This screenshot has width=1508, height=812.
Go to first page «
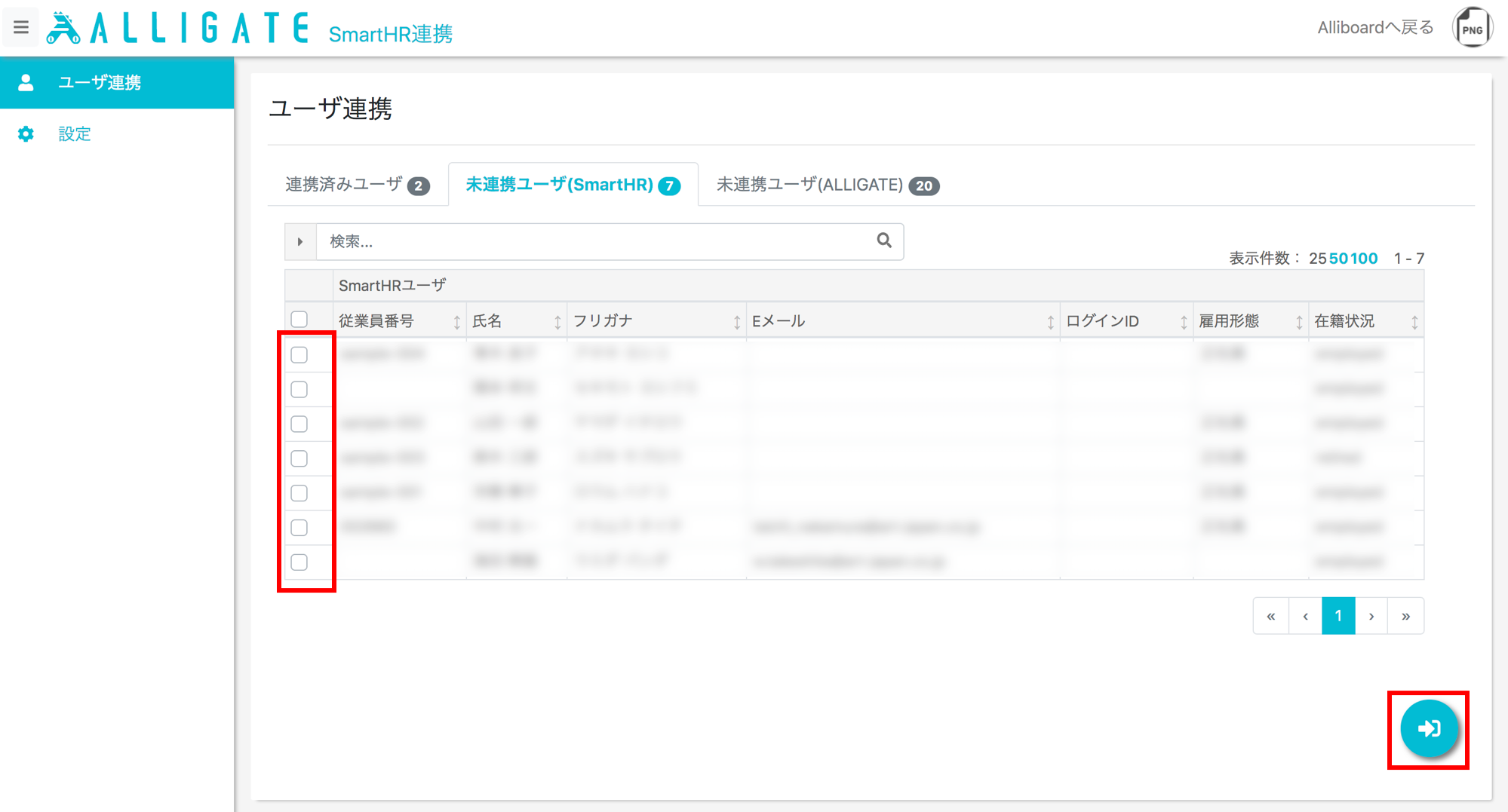[x=1271, y=616]
